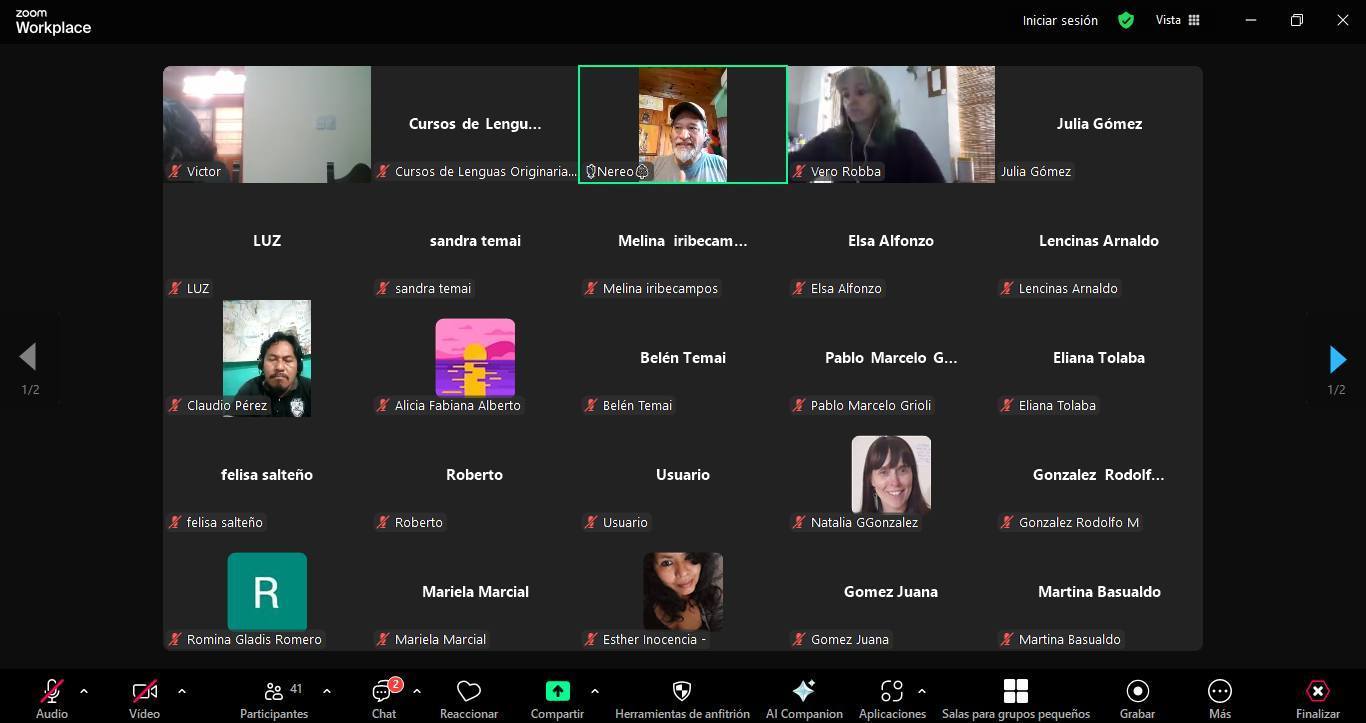Go to next participant page arrow
Viewport: 1366px width, 723px height.
(x=1337, y=358)
